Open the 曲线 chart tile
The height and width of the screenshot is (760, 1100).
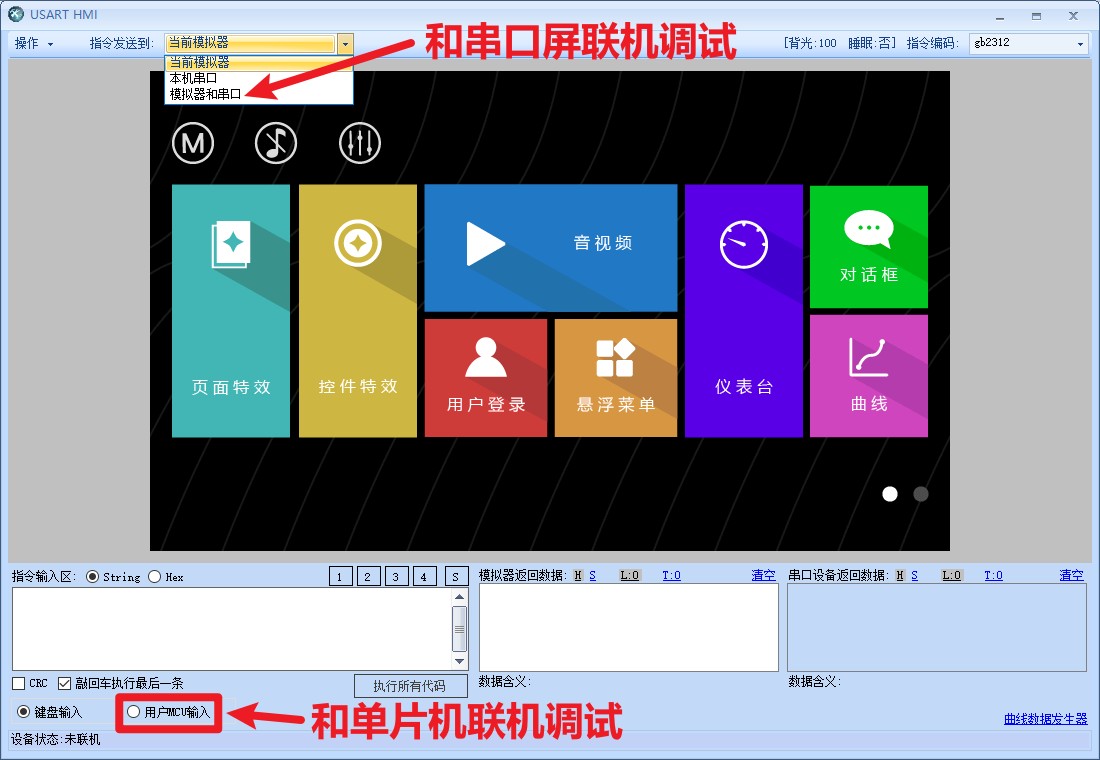pos(868,375)
